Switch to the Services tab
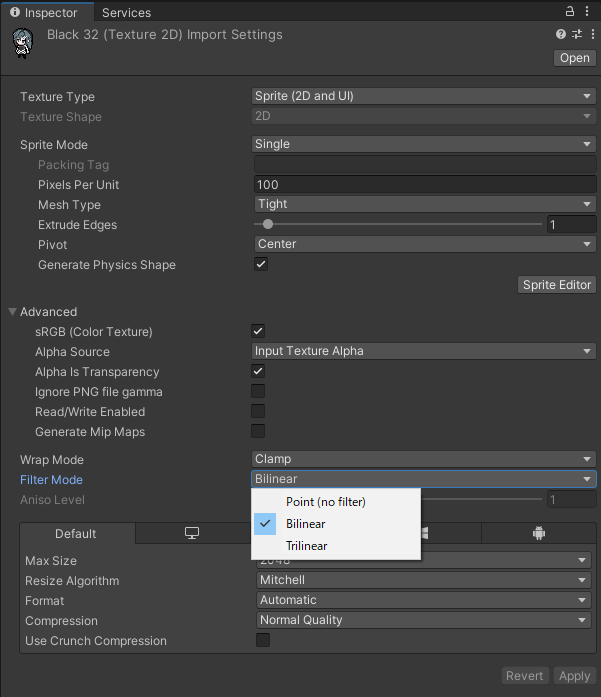This screenshot has width=601, height=697. pos(126,12)
